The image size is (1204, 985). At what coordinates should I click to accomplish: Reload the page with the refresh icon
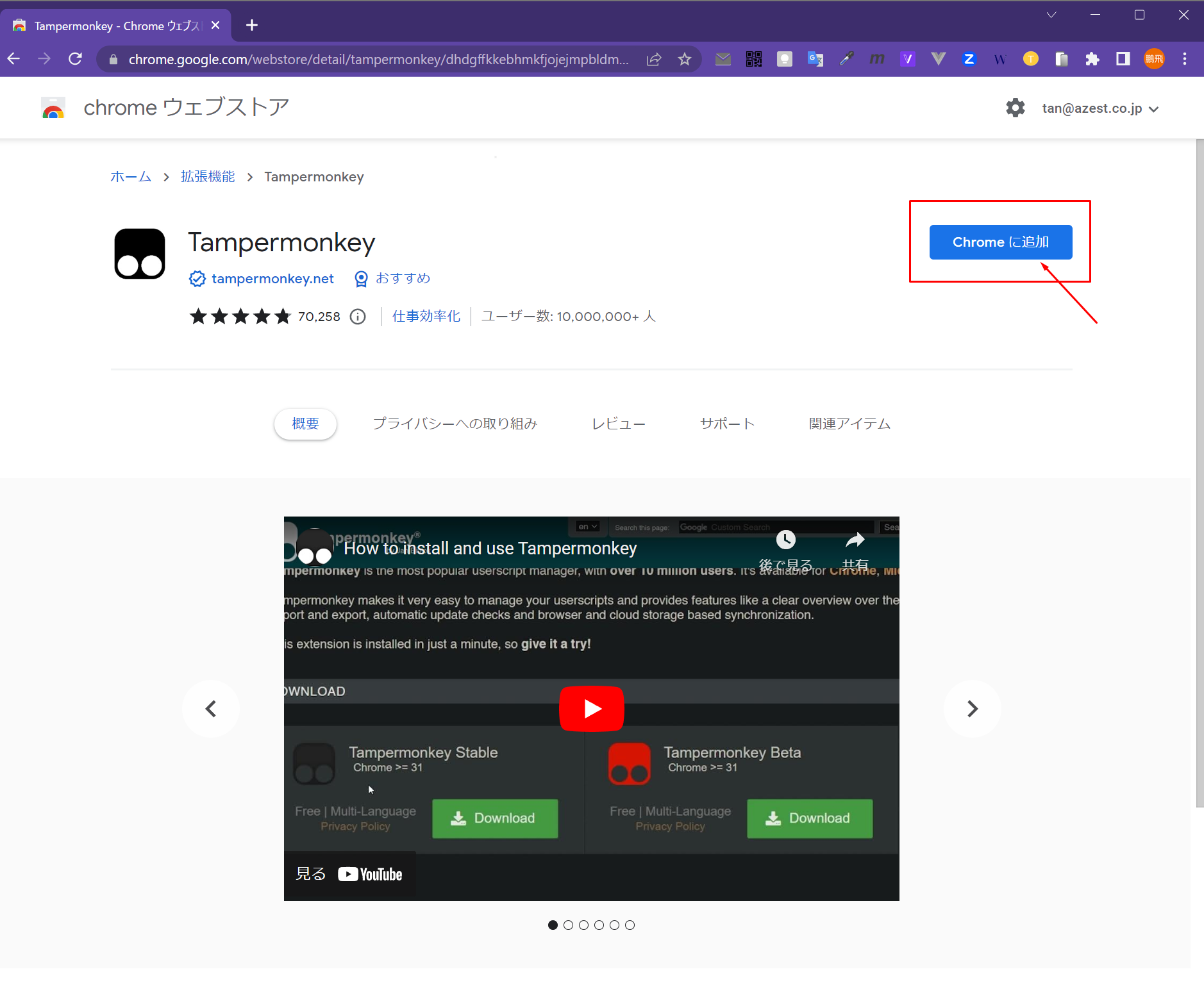(75, 59)
